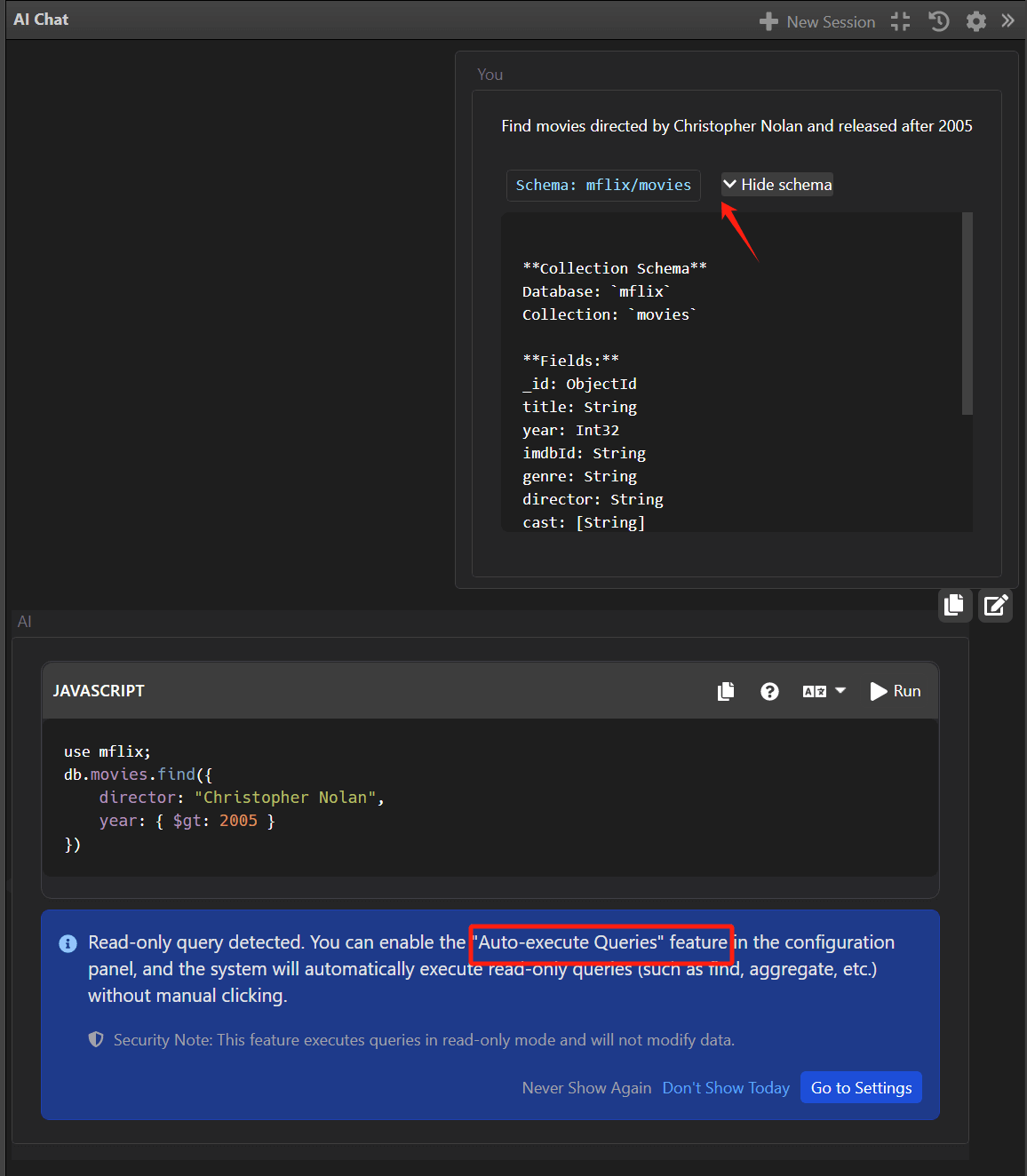The image size is (1027, 1176).
Task: Click 'use mflix;' code line
Action: [107, 751]
